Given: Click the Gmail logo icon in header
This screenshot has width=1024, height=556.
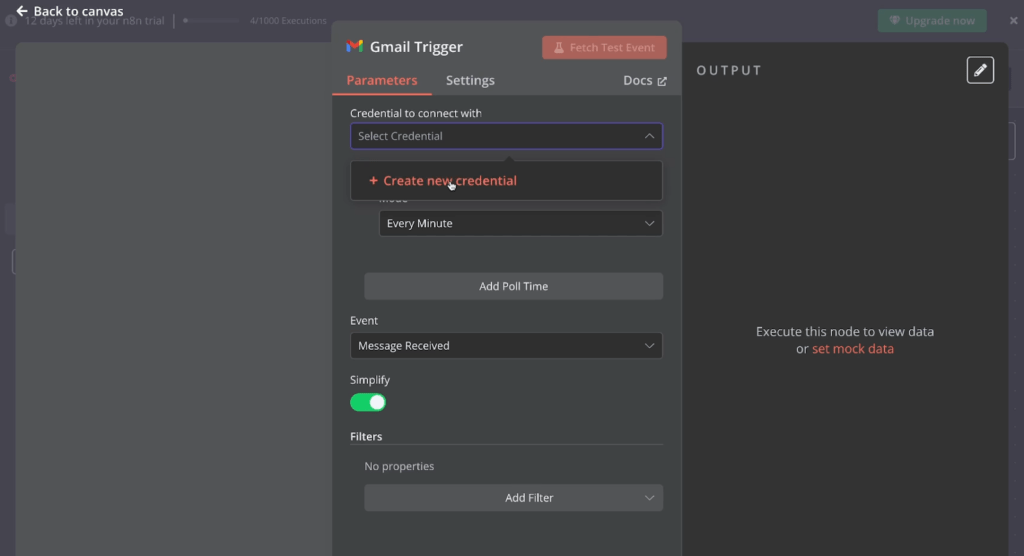Looking at the screenshot, I should tap(355, 47).
